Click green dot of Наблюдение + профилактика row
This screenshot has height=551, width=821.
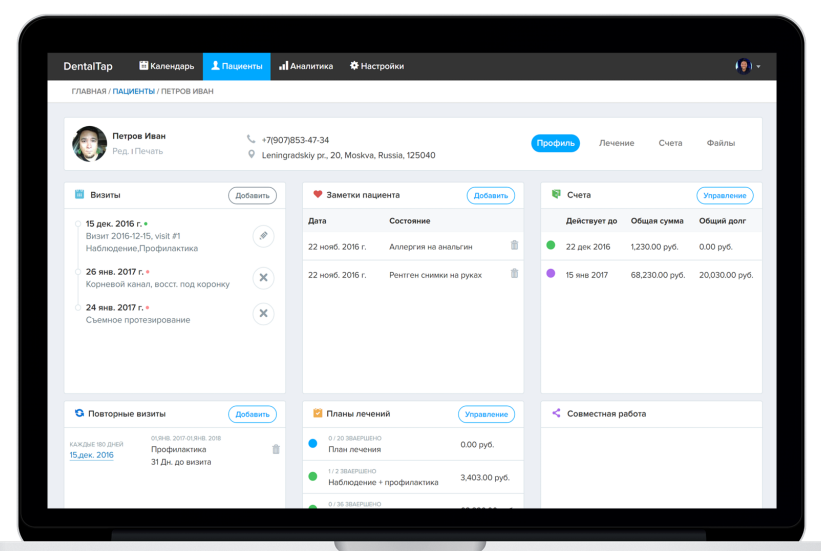coord(313,477)
